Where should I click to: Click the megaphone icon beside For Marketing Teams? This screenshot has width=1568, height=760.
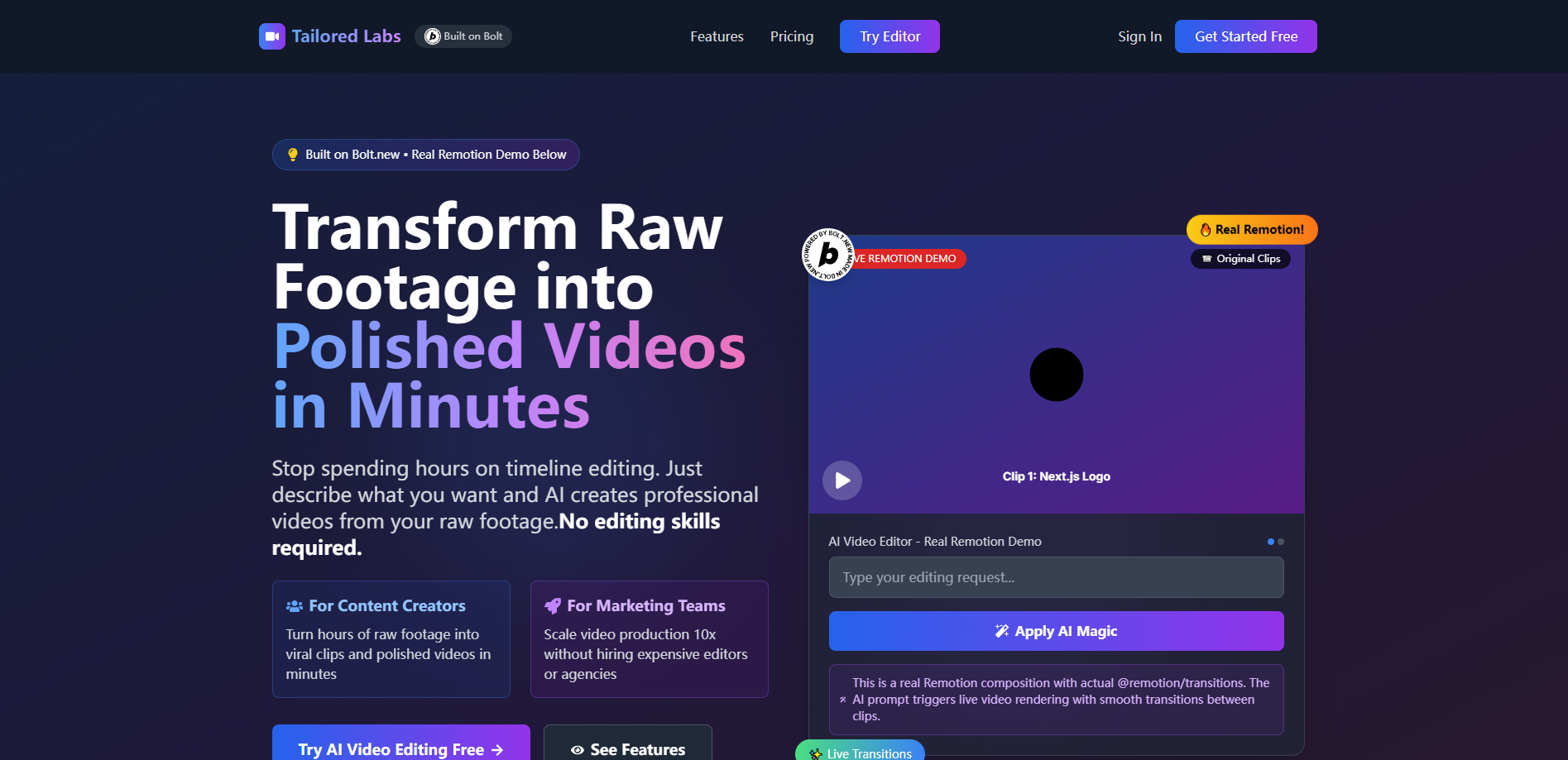coord(553,605)
